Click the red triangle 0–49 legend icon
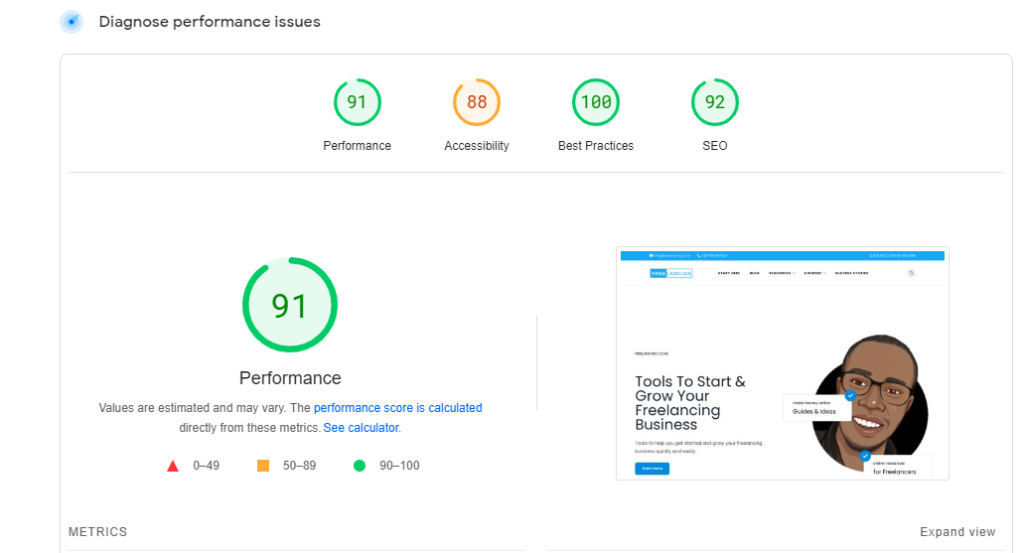 (173, 466)
